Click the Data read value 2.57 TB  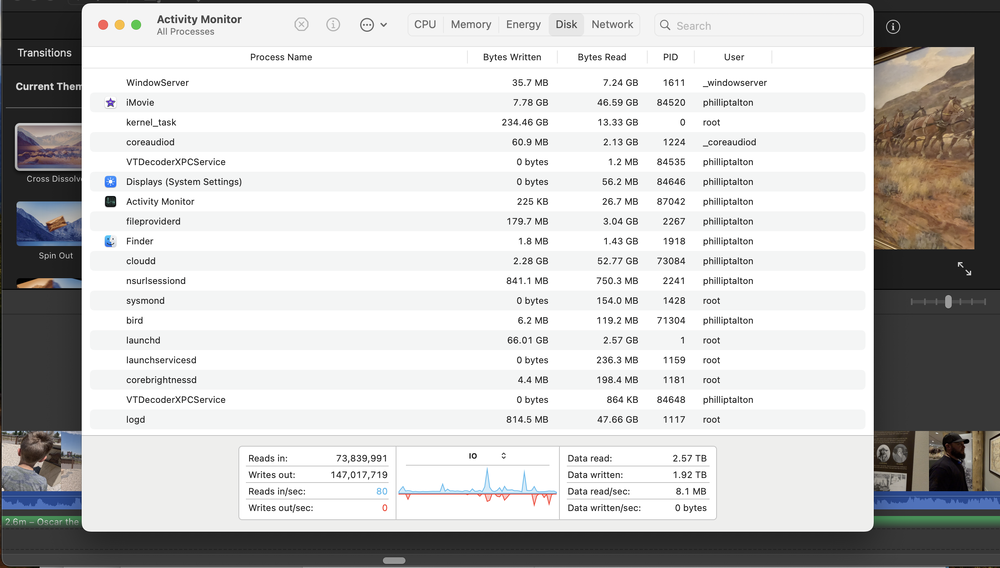click(689, 458)
